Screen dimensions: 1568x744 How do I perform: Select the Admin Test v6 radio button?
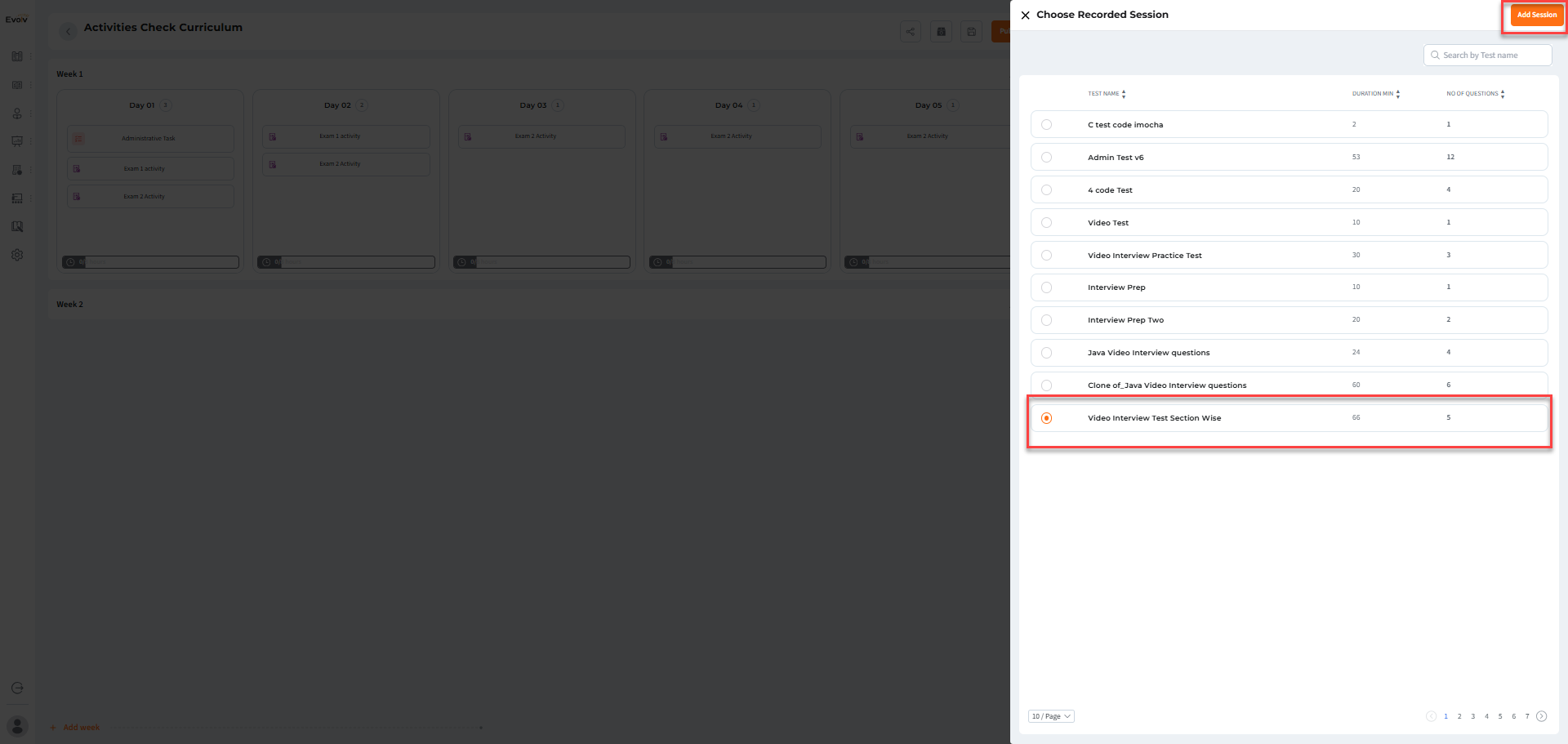[1046, 158]
